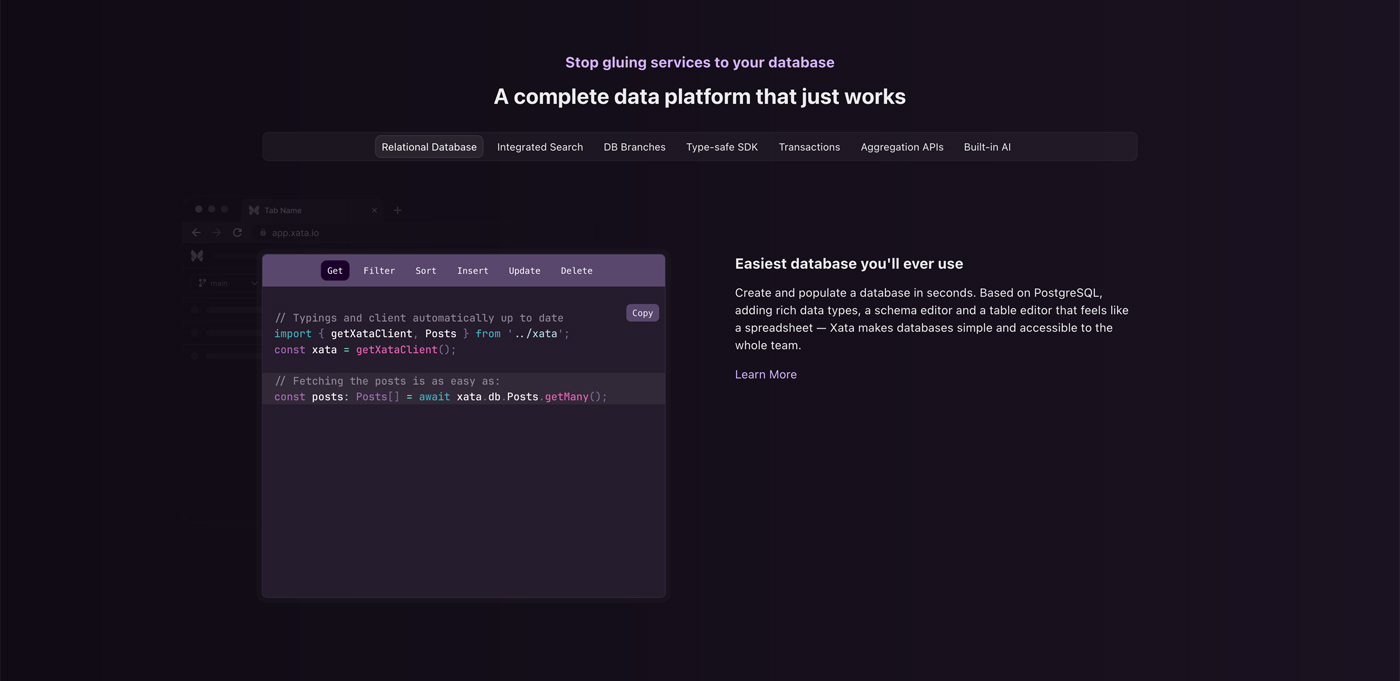Select the Type-safe SDK feature tab
The image size is (1400, 681).
pyautogui.click(x=721, y=146)
